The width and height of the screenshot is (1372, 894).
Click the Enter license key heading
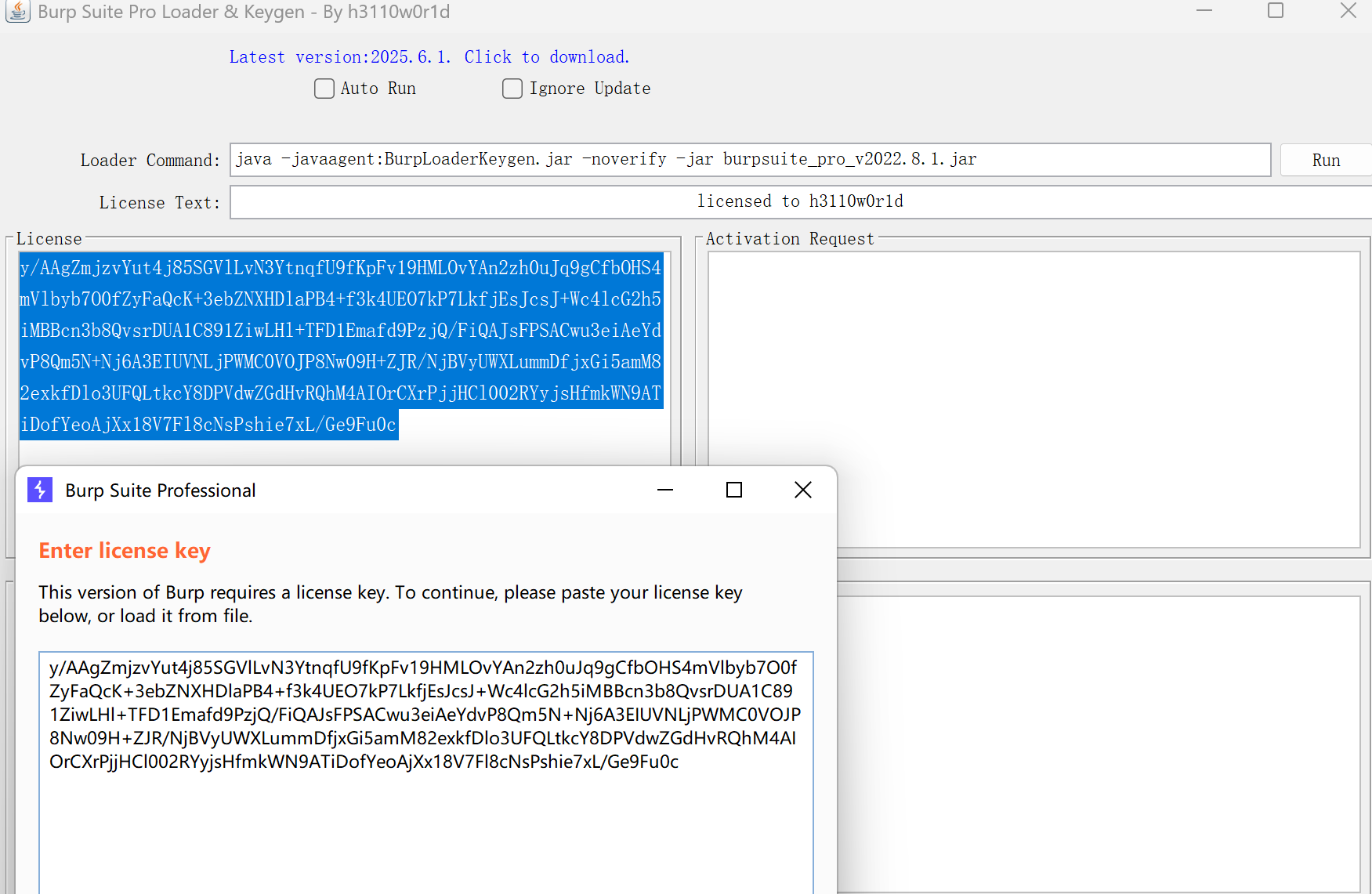click(x=124, y=550)
